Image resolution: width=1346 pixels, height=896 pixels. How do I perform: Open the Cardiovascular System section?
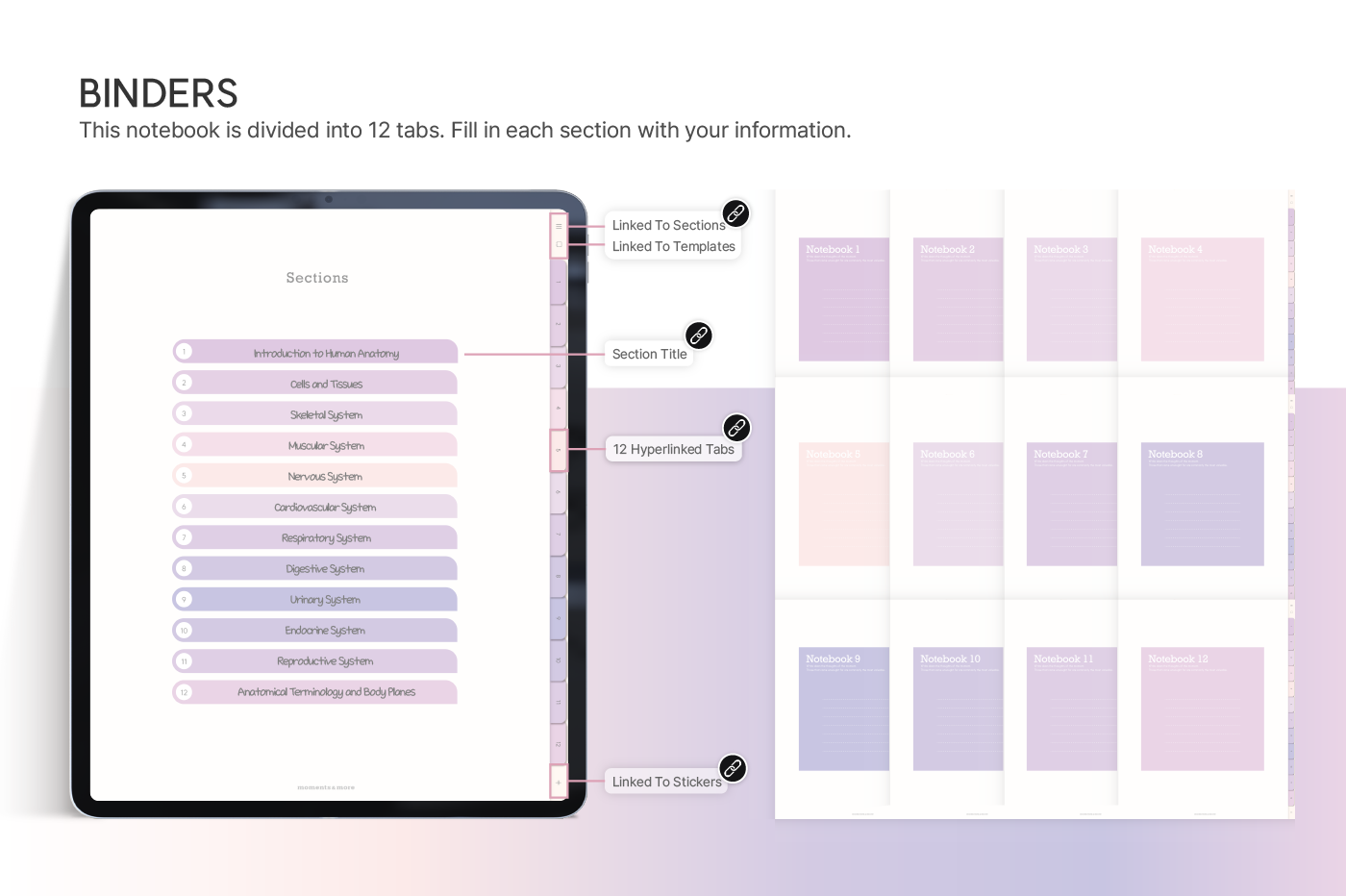click(x=326, y=507)
